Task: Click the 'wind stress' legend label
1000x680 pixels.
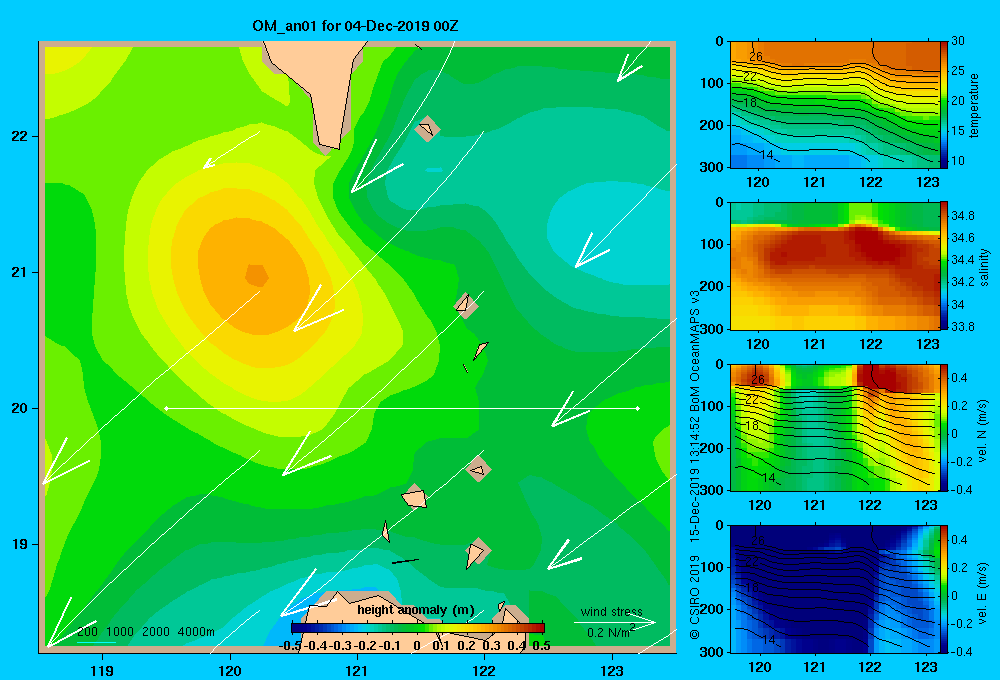Action: click(x=612, y=612)
